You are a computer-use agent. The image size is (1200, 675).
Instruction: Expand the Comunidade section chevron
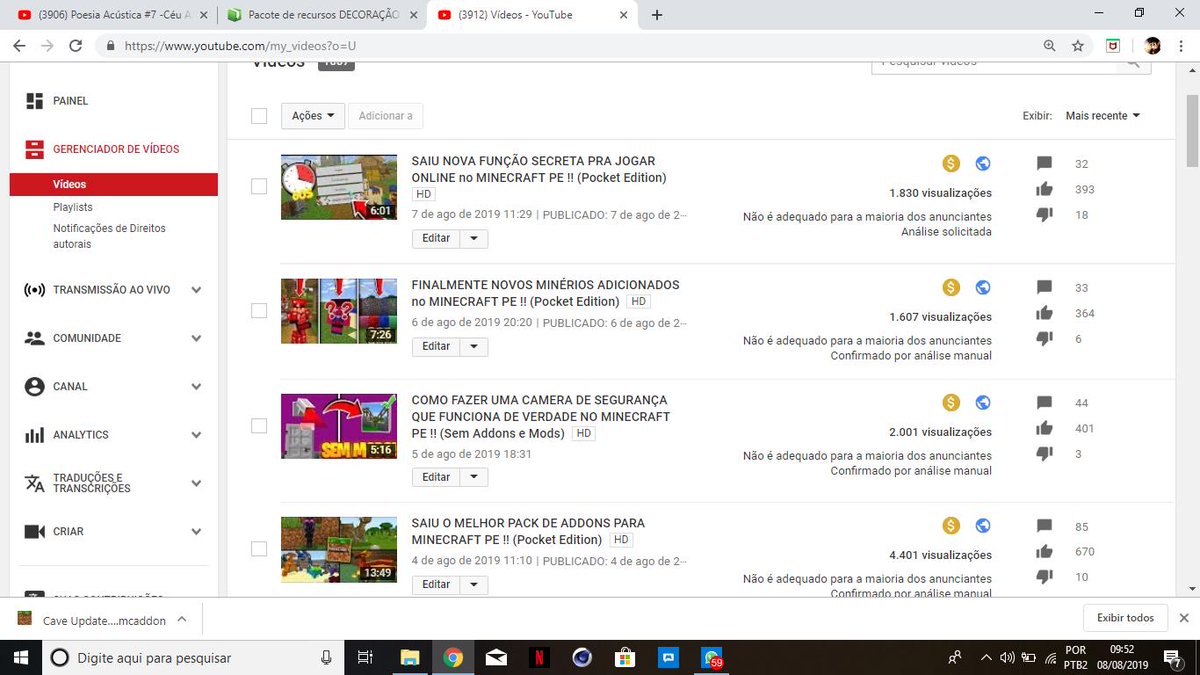tap(196, 338)
